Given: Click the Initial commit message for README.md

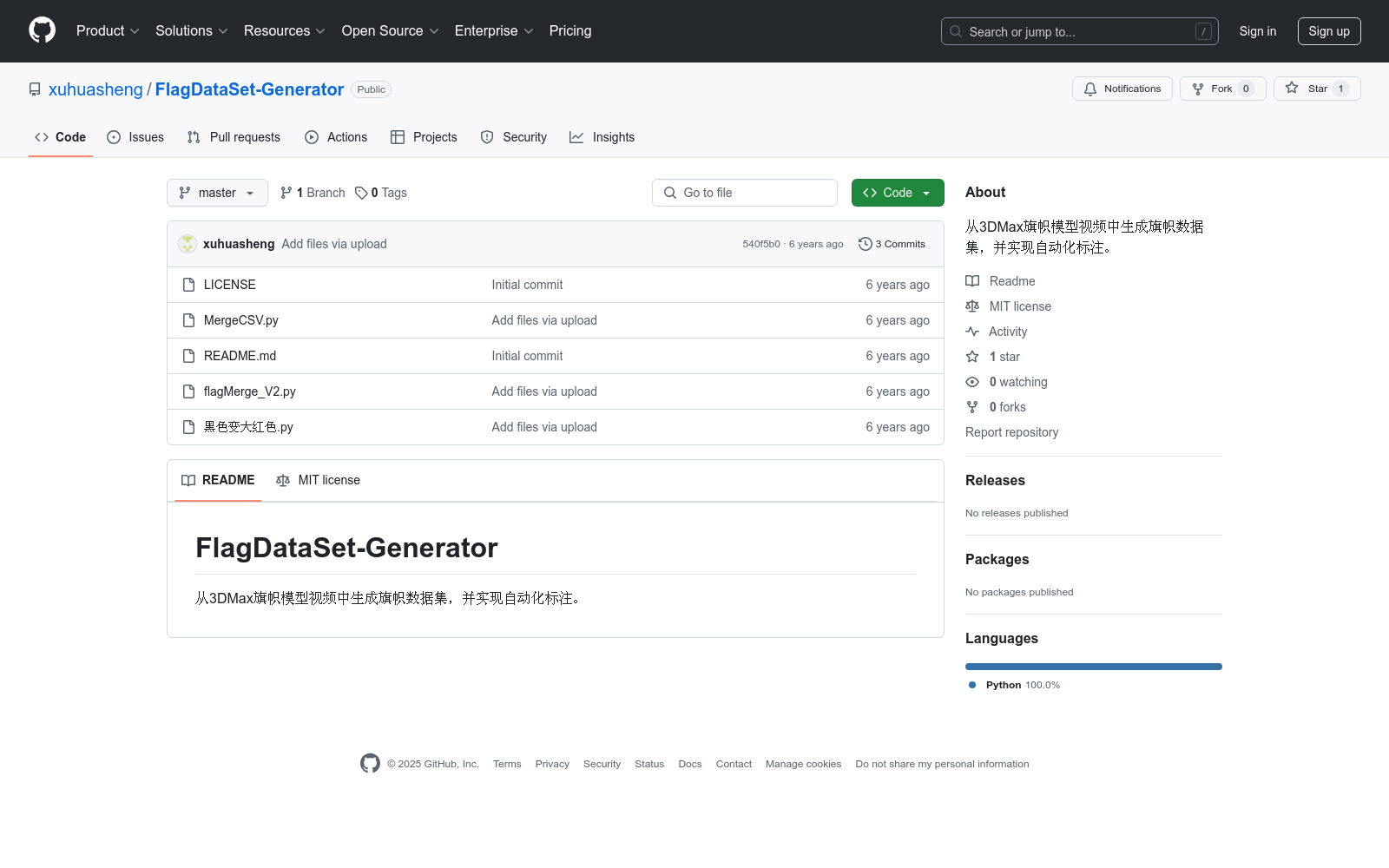Looking at the screenshot, I should (527, 356).
